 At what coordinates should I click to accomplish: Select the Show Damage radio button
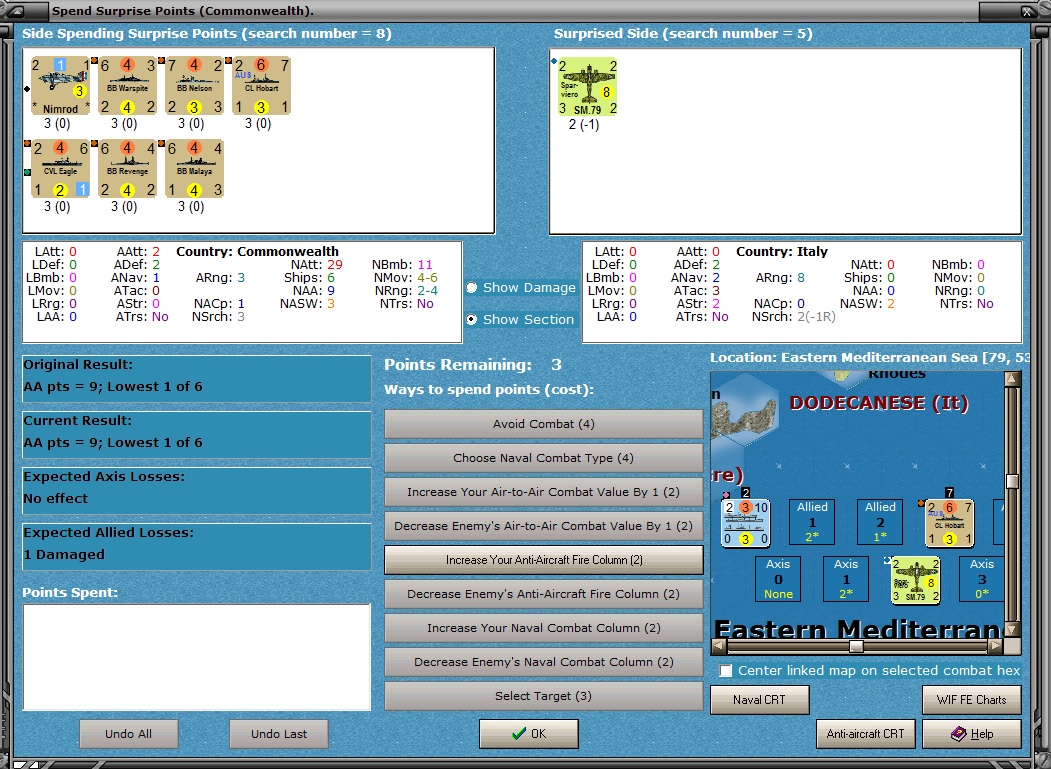(x=472, y=287)
